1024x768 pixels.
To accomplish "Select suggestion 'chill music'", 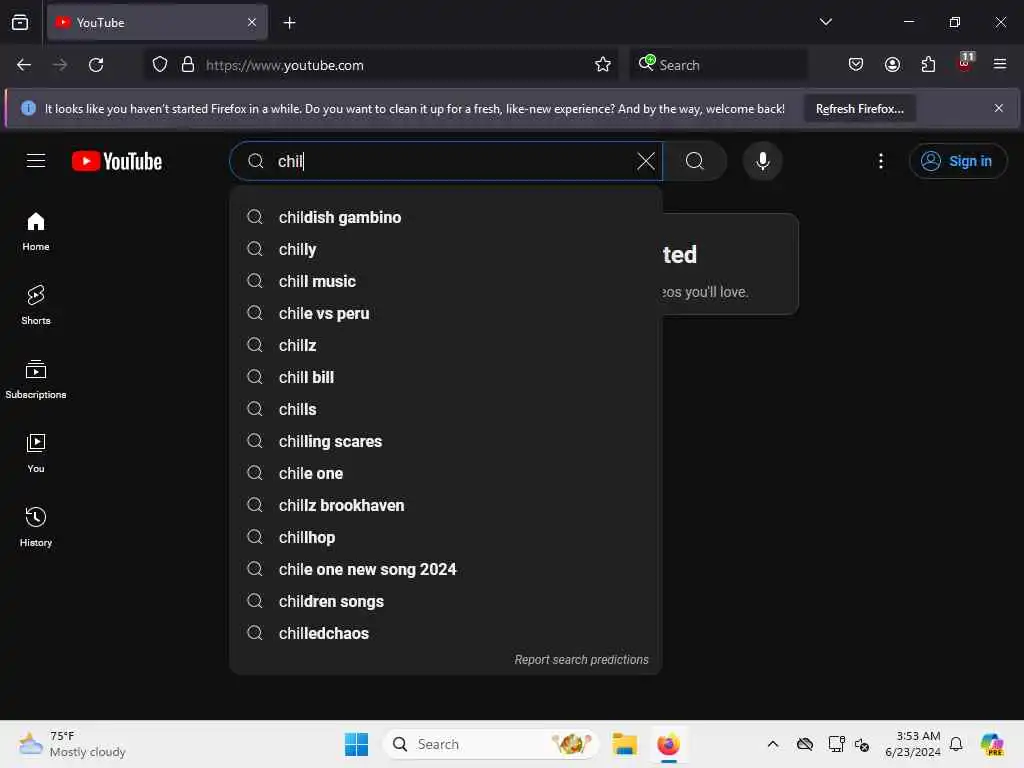I will click(x=446, y=281).
